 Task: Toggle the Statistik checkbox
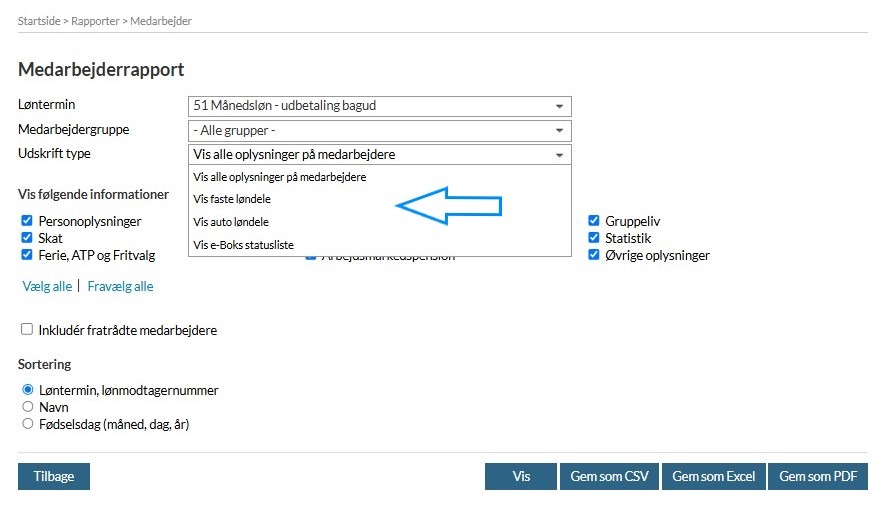pyautogui.click(x=594, y=238)
